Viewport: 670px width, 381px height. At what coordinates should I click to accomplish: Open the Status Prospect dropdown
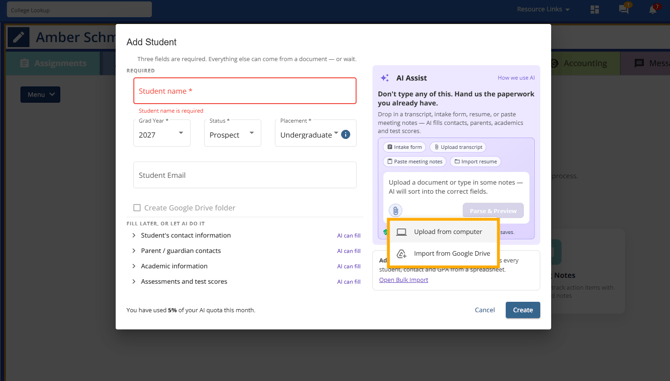click(232, 133)
